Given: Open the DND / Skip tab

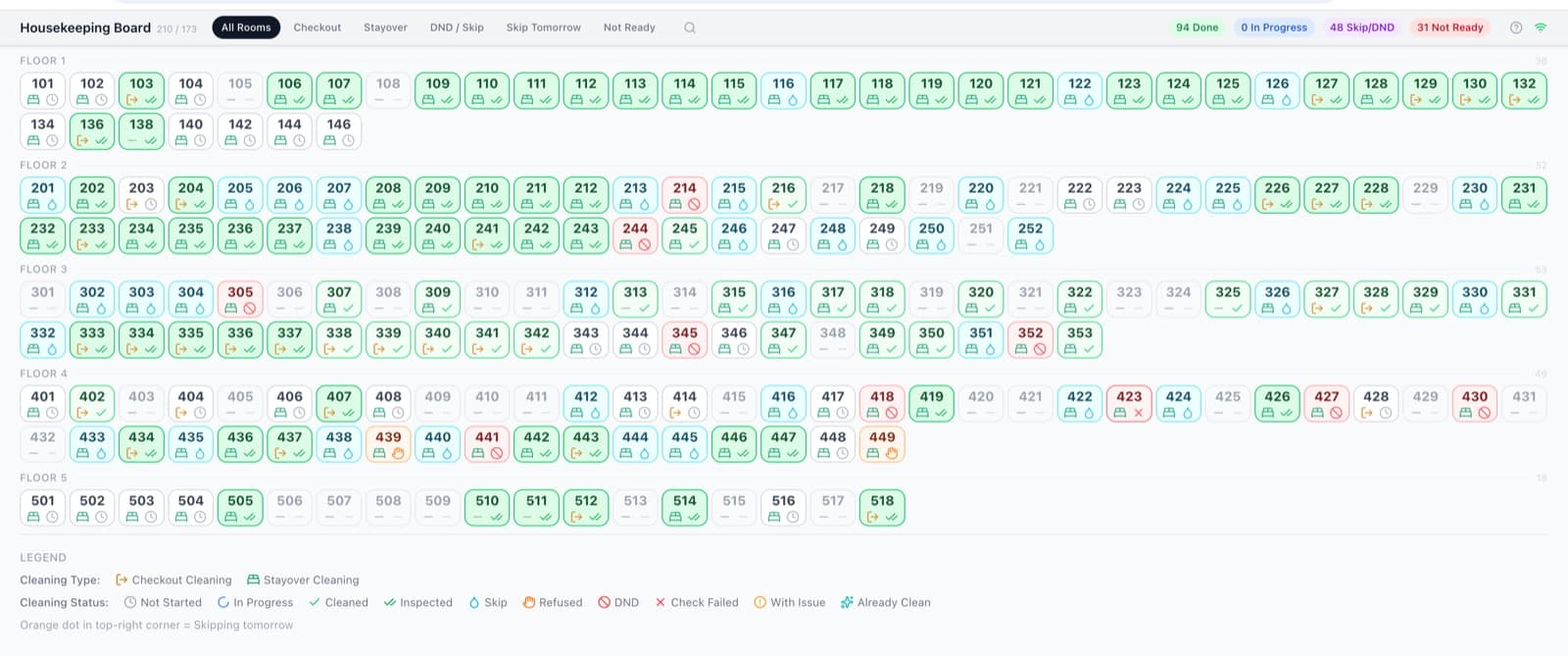Looking at the screenshot, I should coord(457,27).
